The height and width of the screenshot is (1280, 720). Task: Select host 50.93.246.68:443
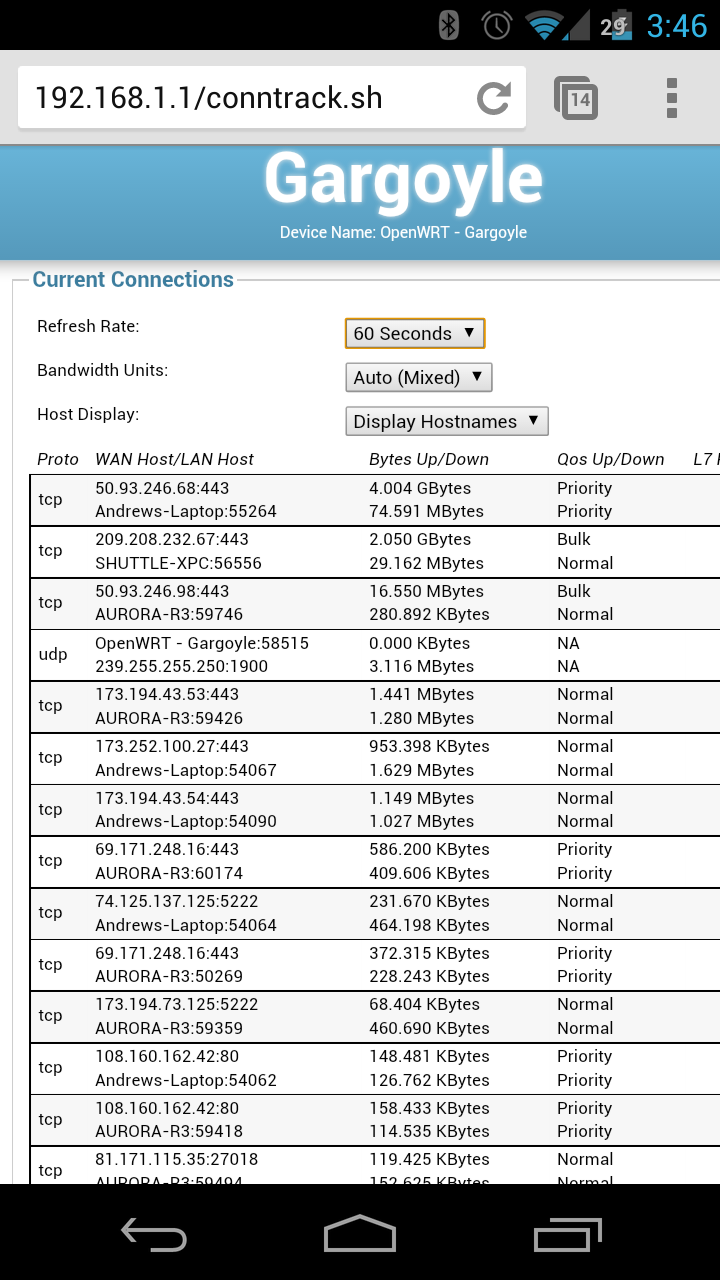coord(162,488)
